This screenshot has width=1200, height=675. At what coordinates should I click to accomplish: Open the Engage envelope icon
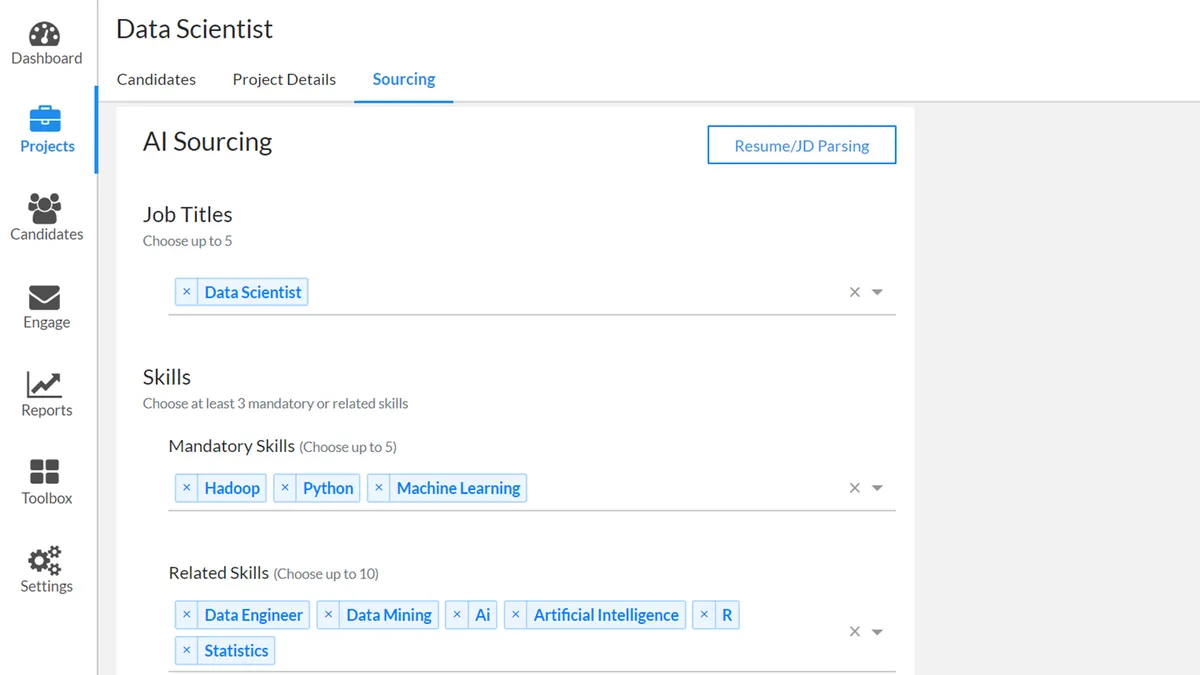45,297
